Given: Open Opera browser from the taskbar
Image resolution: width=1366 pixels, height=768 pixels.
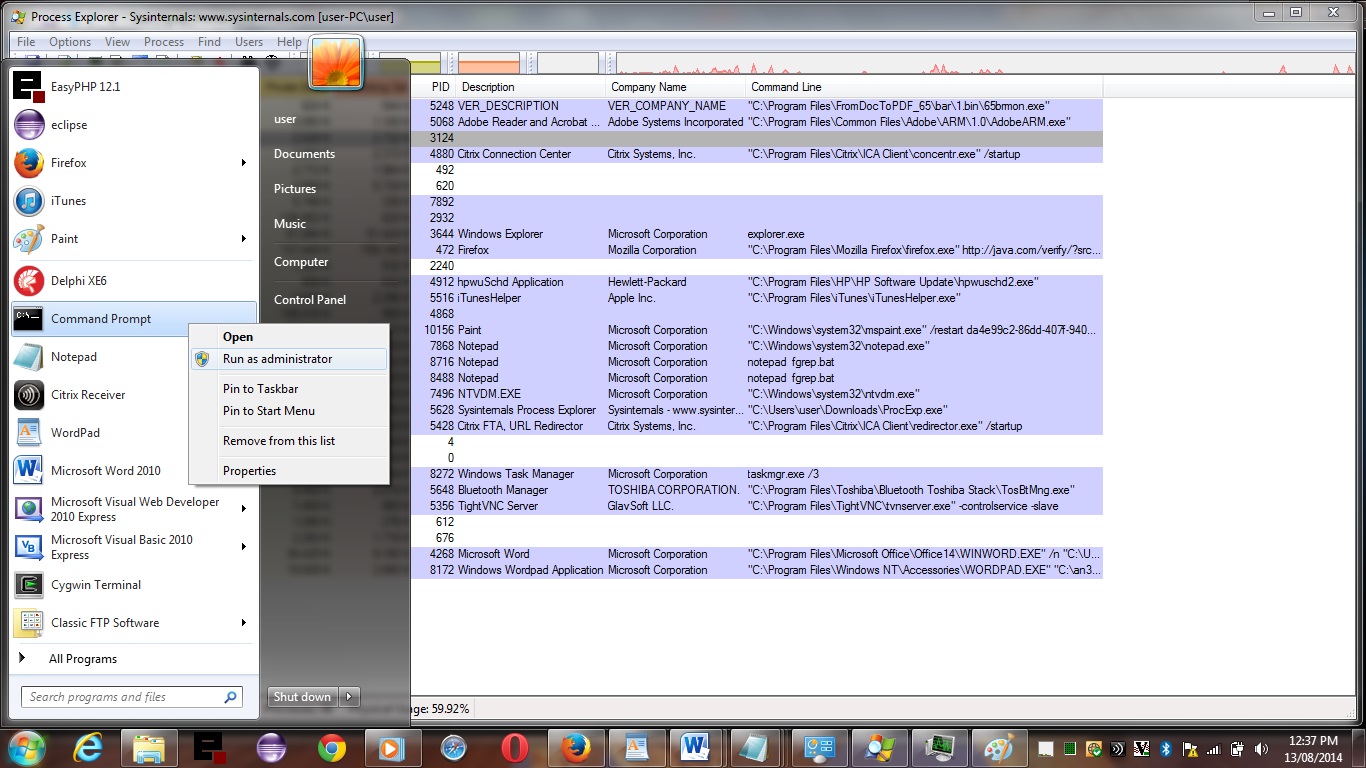Looking at the screenshot, I should pos(514,748).
